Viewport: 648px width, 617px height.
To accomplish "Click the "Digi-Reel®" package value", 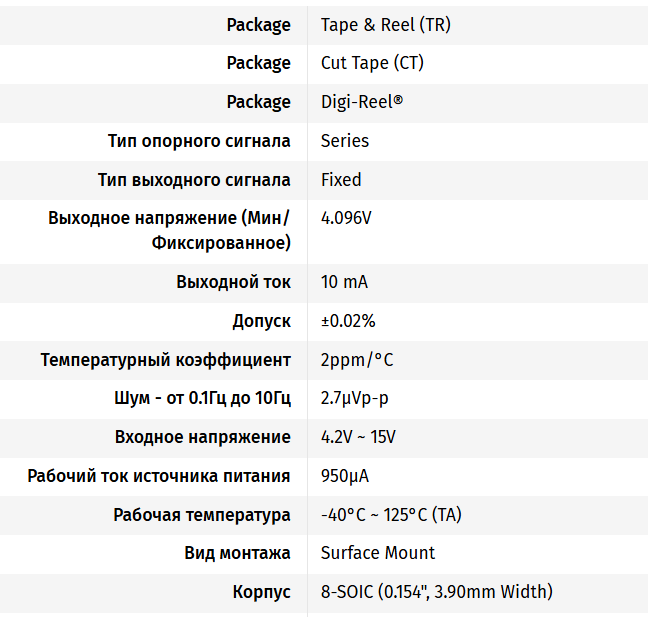I will (362, 102).
